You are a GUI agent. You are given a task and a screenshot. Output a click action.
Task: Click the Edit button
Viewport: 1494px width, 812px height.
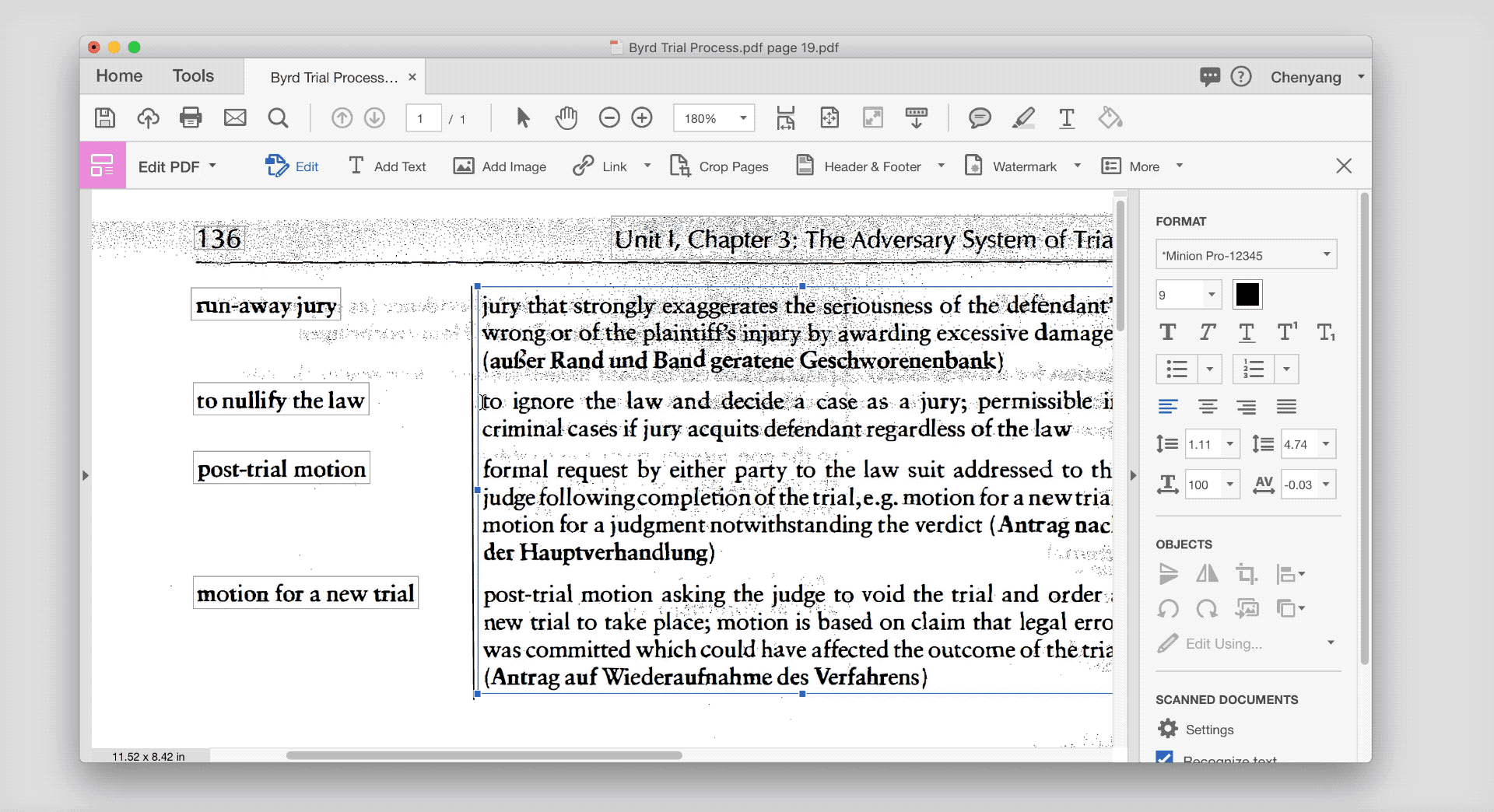pos(293,166)
